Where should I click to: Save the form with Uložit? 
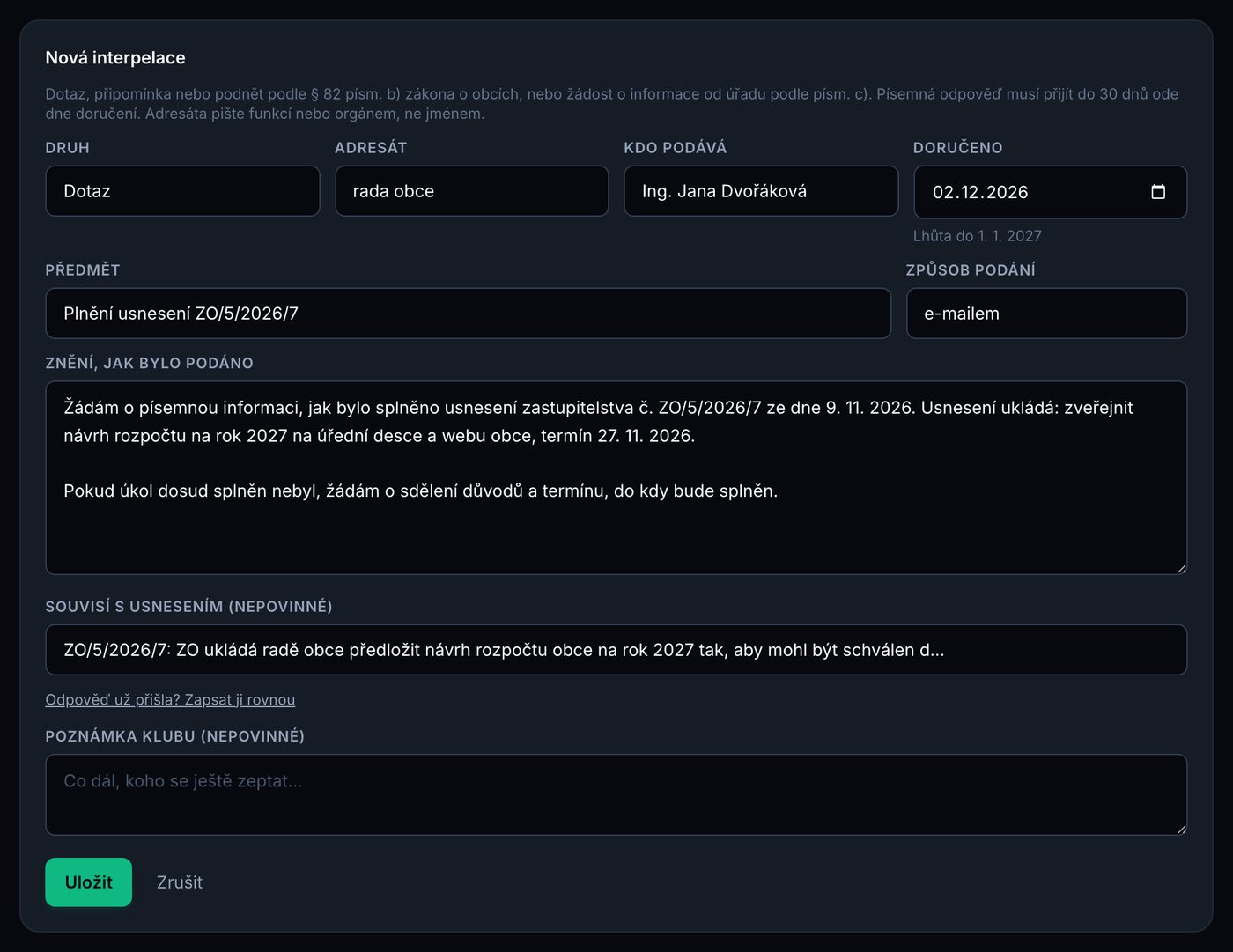click(88, 882)
